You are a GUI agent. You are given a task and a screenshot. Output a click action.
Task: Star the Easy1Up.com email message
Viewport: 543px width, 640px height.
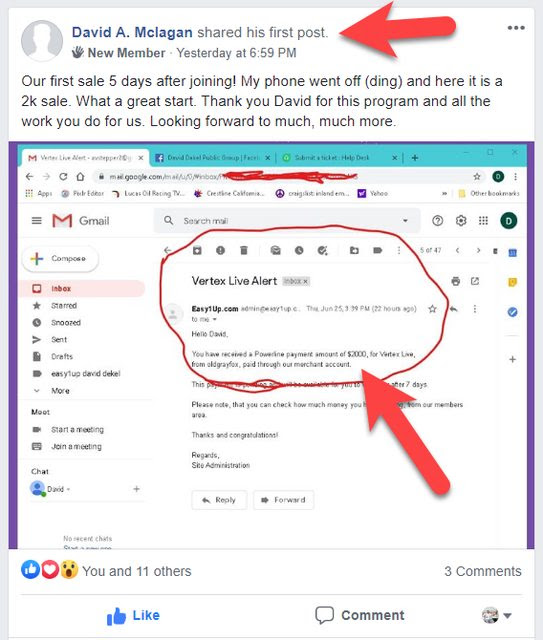(x=432, y=309)
